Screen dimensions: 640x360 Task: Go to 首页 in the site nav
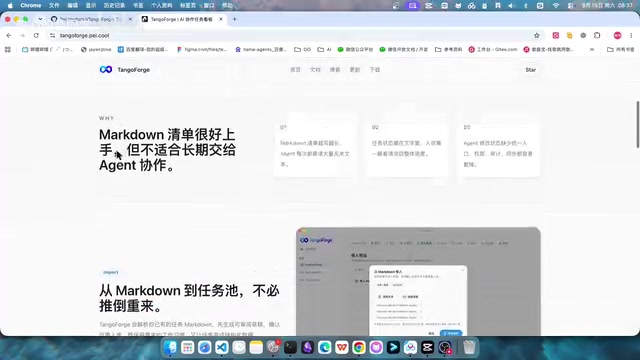click(295, 70)
